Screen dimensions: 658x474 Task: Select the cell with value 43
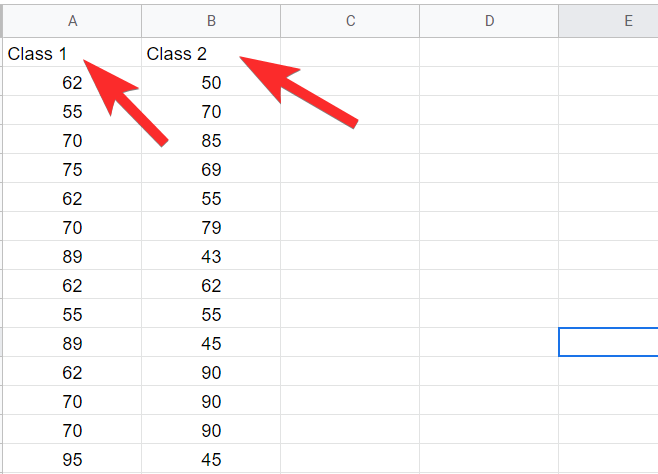click(x=211, y=256)
